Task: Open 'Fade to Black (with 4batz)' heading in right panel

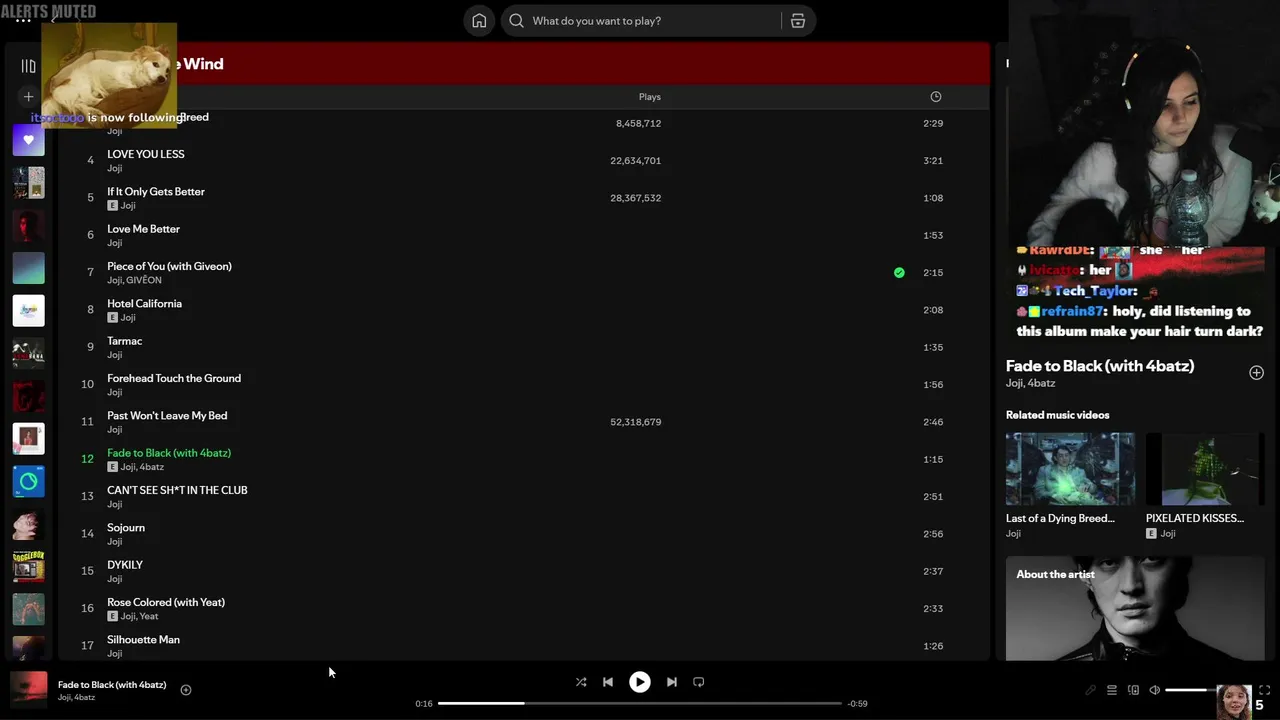Action: click(x=1100, y=366)
